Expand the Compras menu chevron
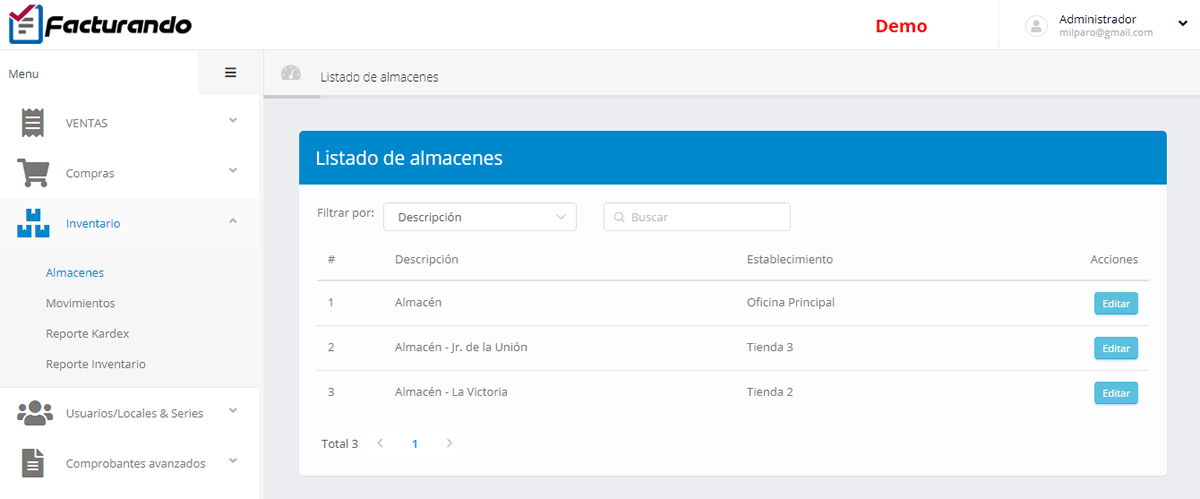1200x499 pixels. pyautogui.click(x=233, y=170)
